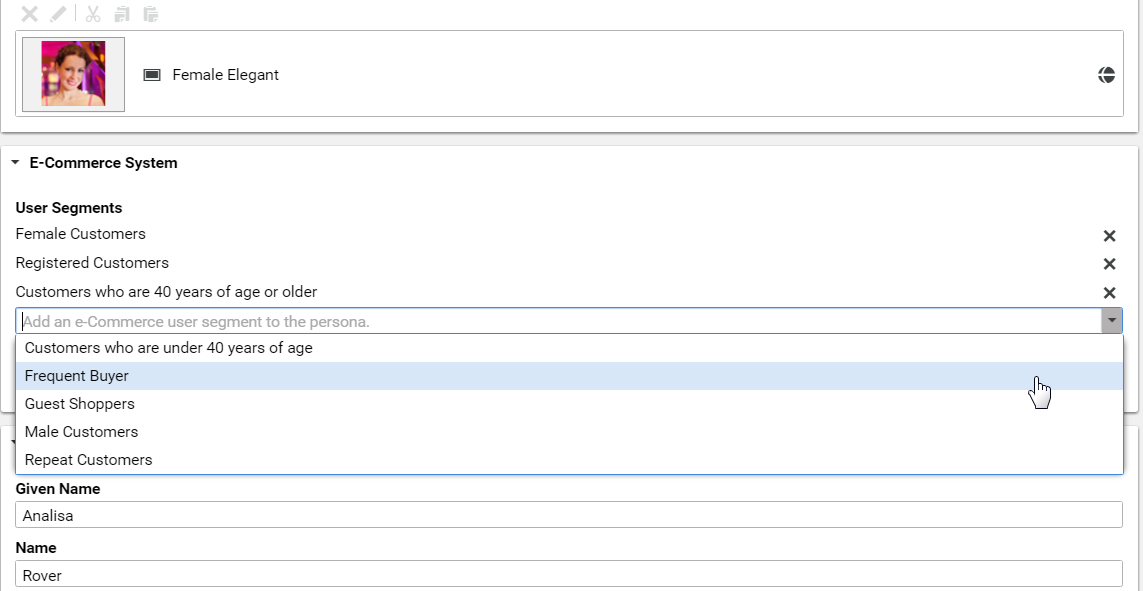
Task: Remove the Registered Customers segment
Action: 1109,264
